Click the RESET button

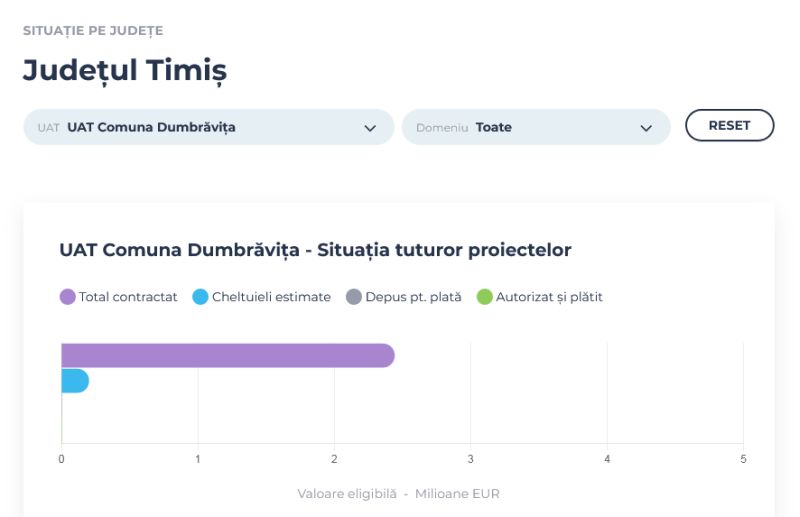click(x=729, y=126)
